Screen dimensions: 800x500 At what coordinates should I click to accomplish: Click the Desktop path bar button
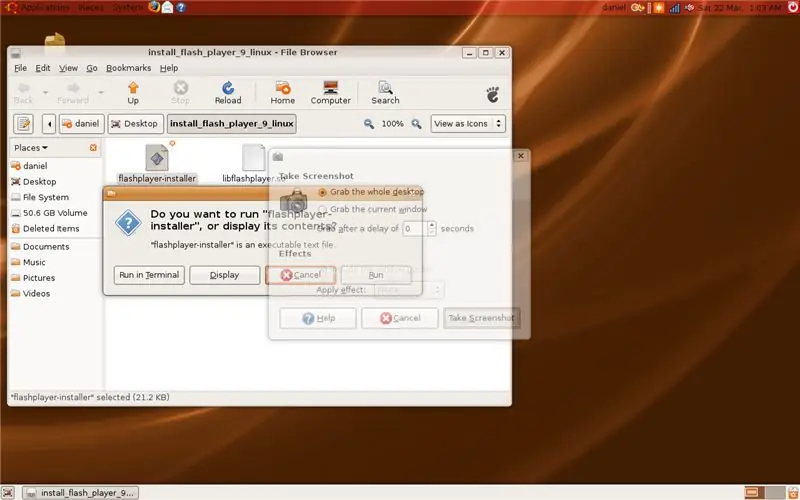pyautogui.click(x=136, y=123)
